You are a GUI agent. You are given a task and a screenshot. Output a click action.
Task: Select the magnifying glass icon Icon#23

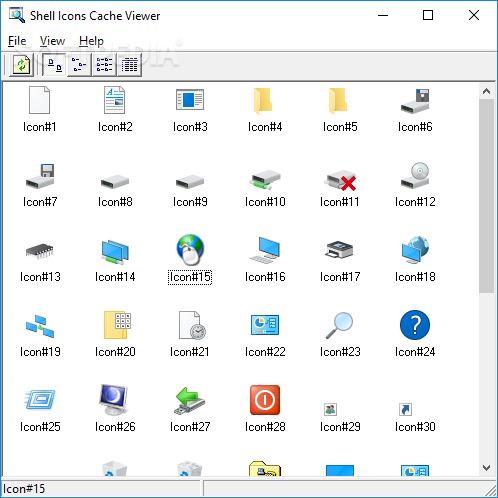339,325
